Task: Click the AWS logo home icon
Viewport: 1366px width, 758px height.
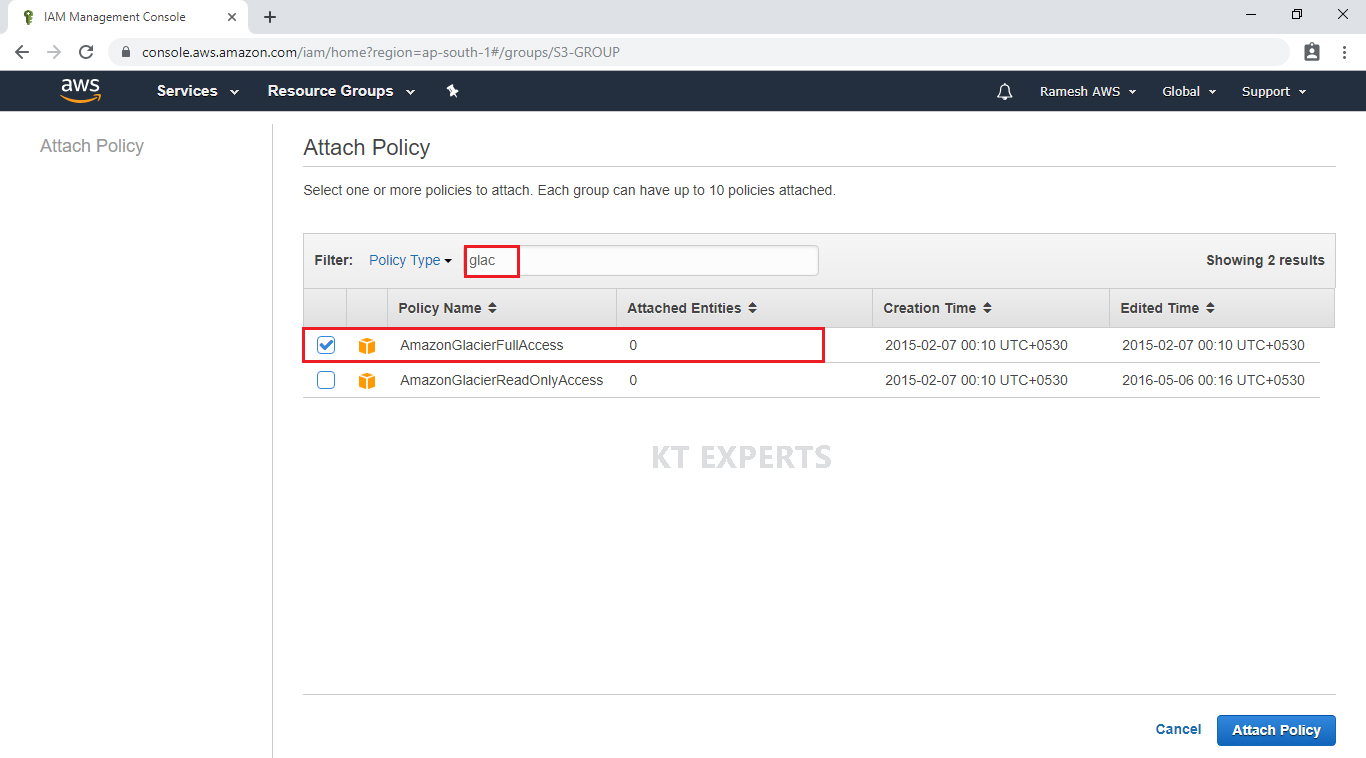Action: (x=80, y=90)
